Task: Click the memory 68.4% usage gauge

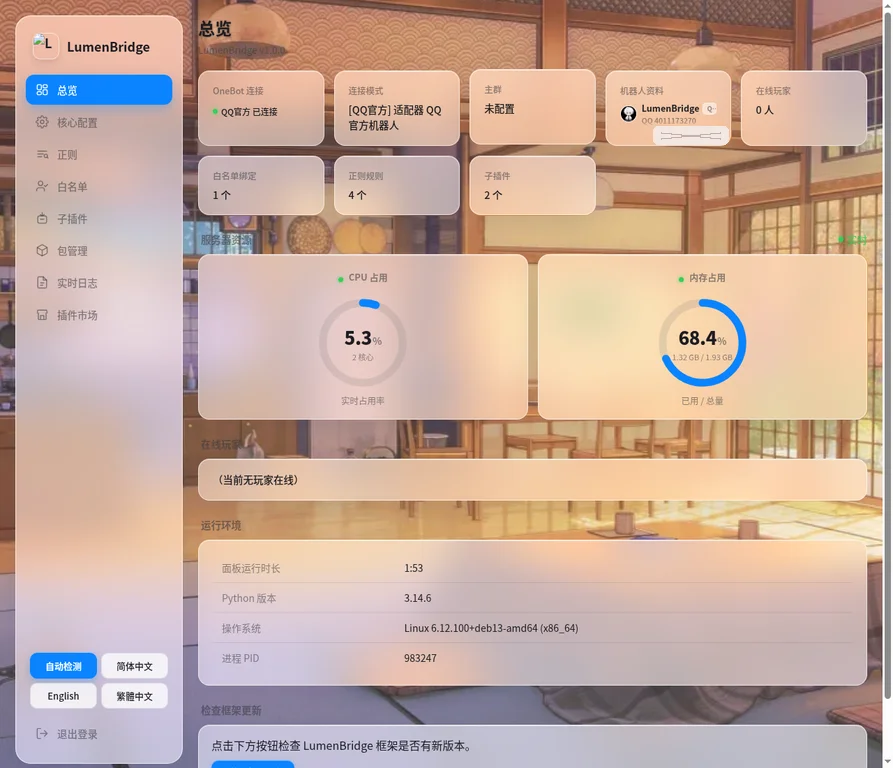Action: click(x=702, y=343)
